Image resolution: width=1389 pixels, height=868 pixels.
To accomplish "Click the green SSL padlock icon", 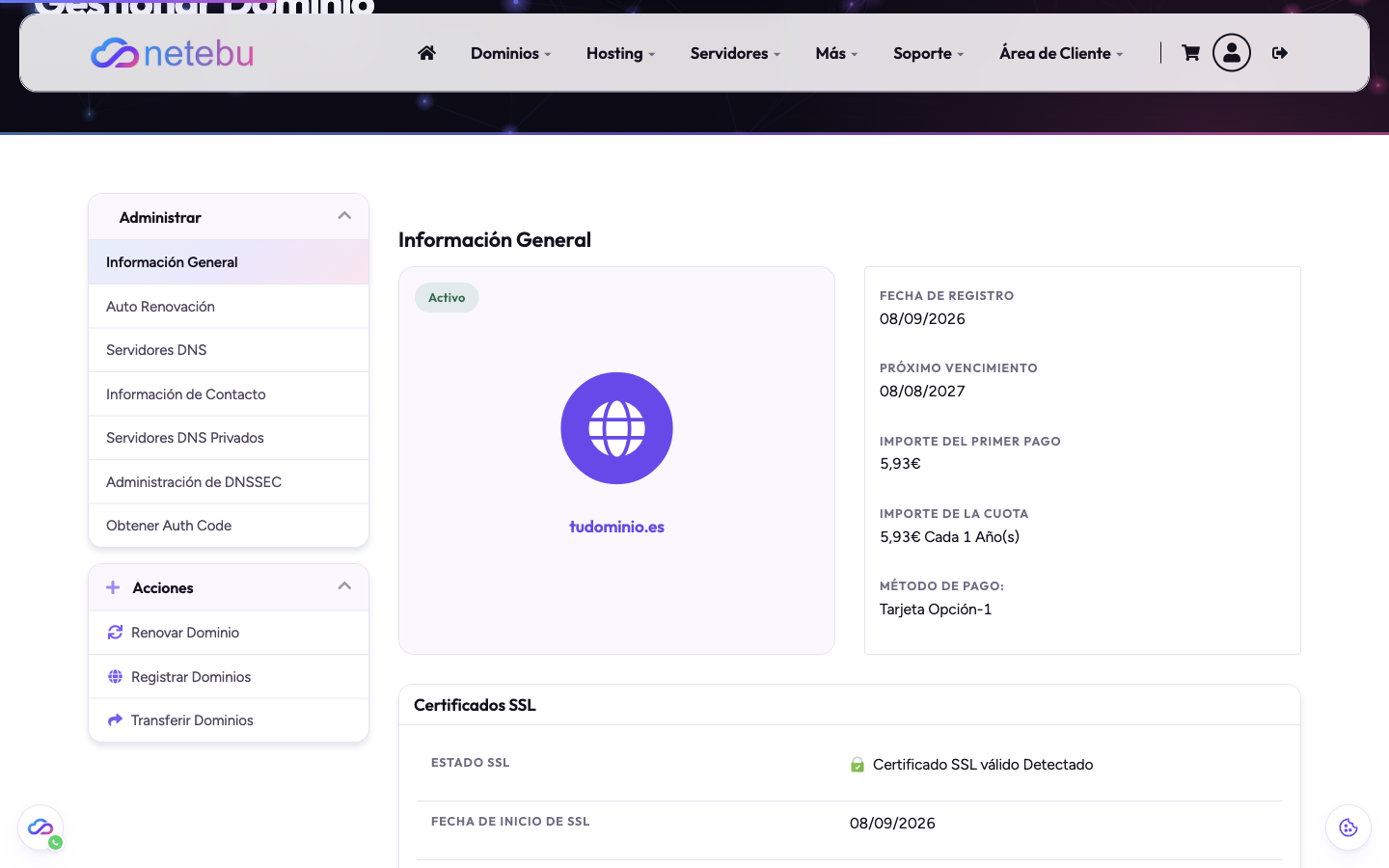I will pyautogui.click(x=857, y=765).
